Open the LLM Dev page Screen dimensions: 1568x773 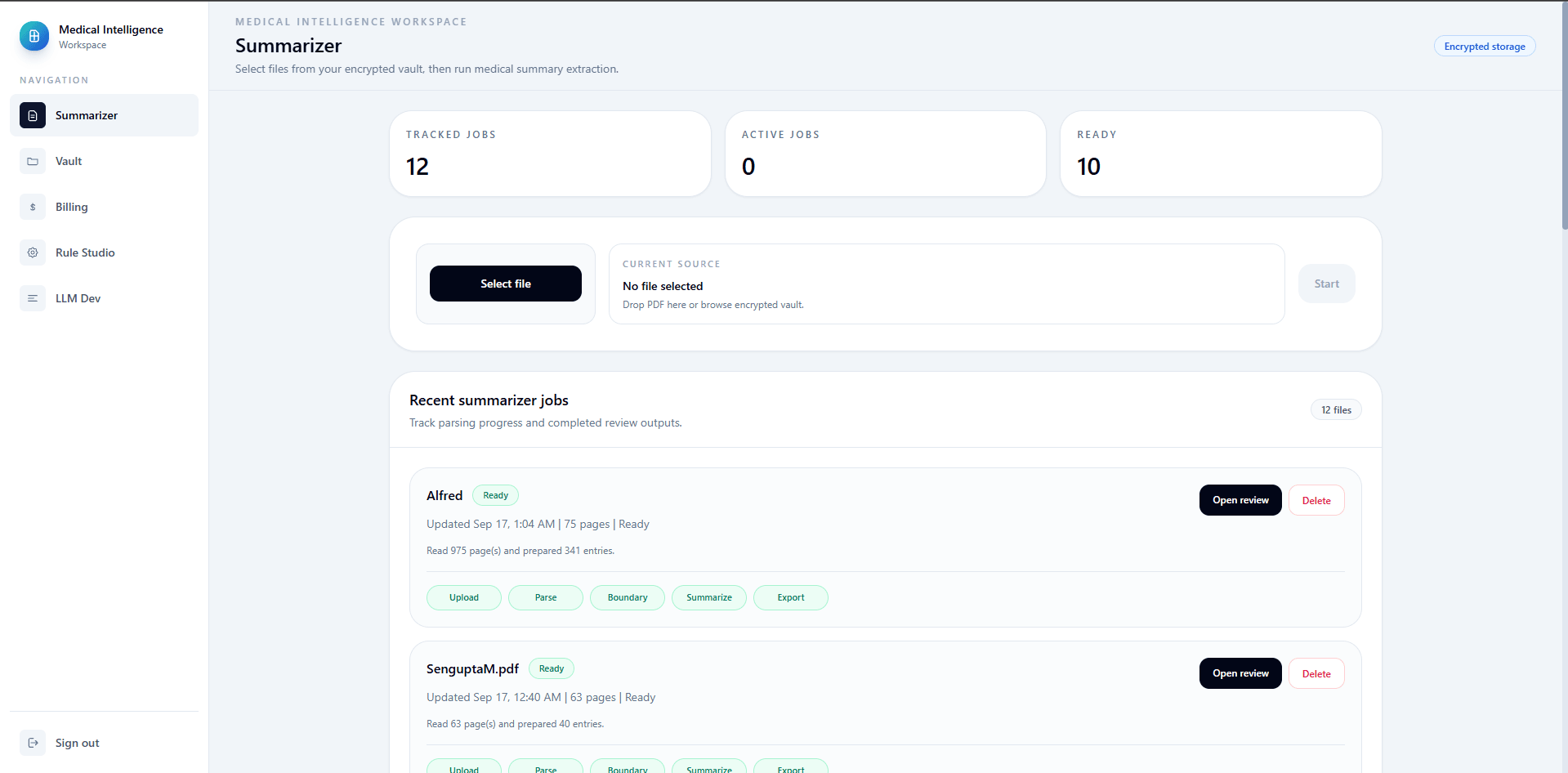104,298
